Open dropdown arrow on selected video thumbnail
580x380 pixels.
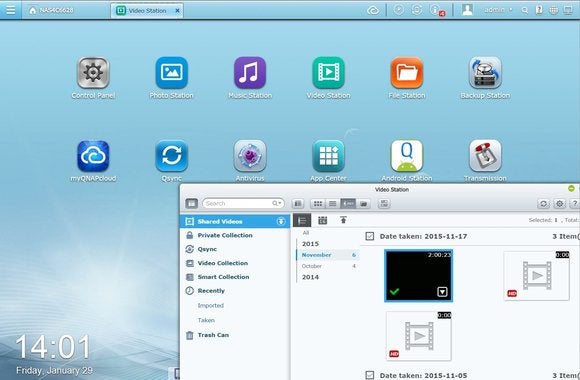(442, 292)
